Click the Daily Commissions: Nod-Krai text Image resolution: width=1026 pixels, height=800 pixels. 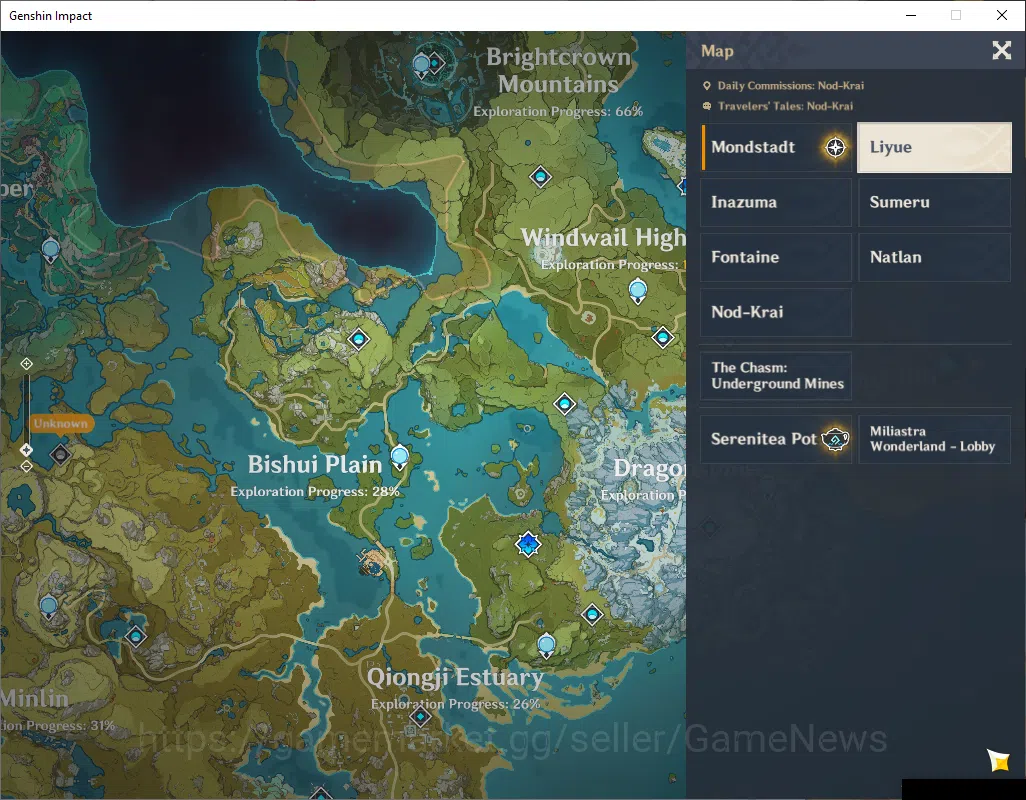pyautogui.click(x=790, y=86)
